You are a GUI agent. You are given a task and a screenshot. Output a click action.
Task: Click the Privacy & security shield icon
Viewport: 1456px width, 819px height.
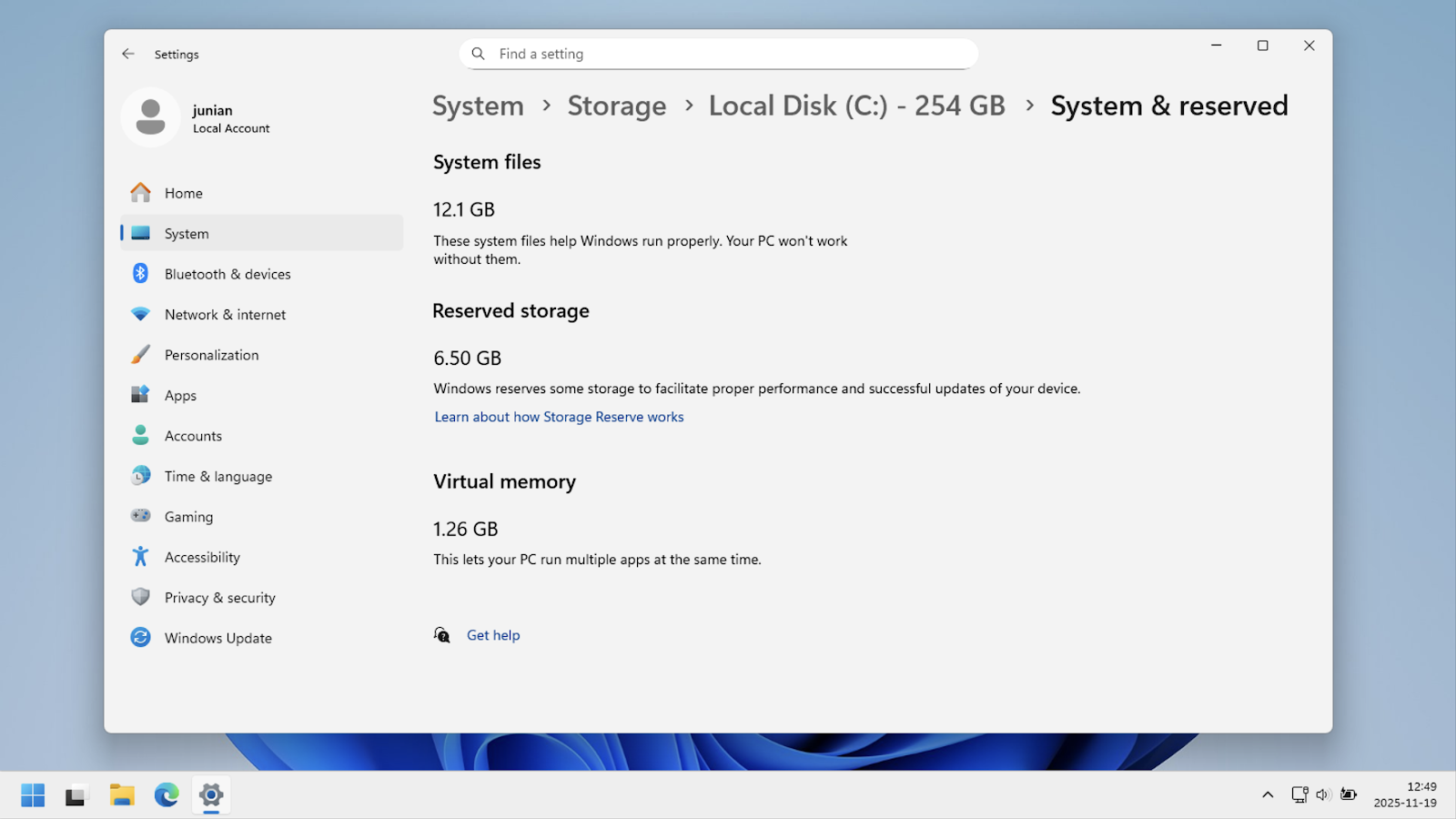(x=140, y=597)
